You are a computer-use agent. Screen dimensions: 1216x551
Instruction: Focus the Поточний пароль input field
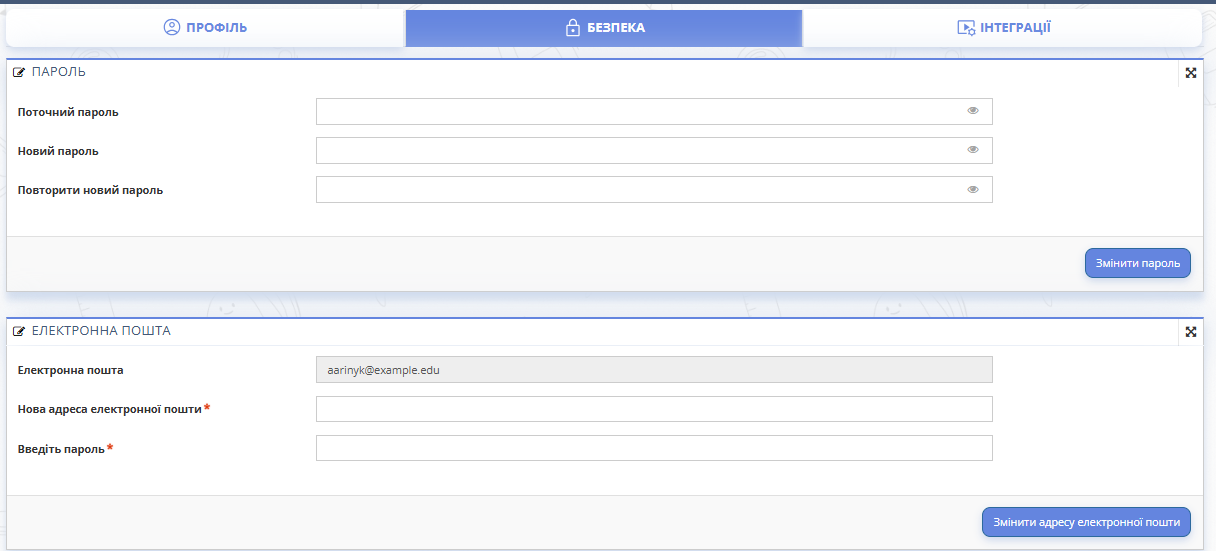(640, 112)
